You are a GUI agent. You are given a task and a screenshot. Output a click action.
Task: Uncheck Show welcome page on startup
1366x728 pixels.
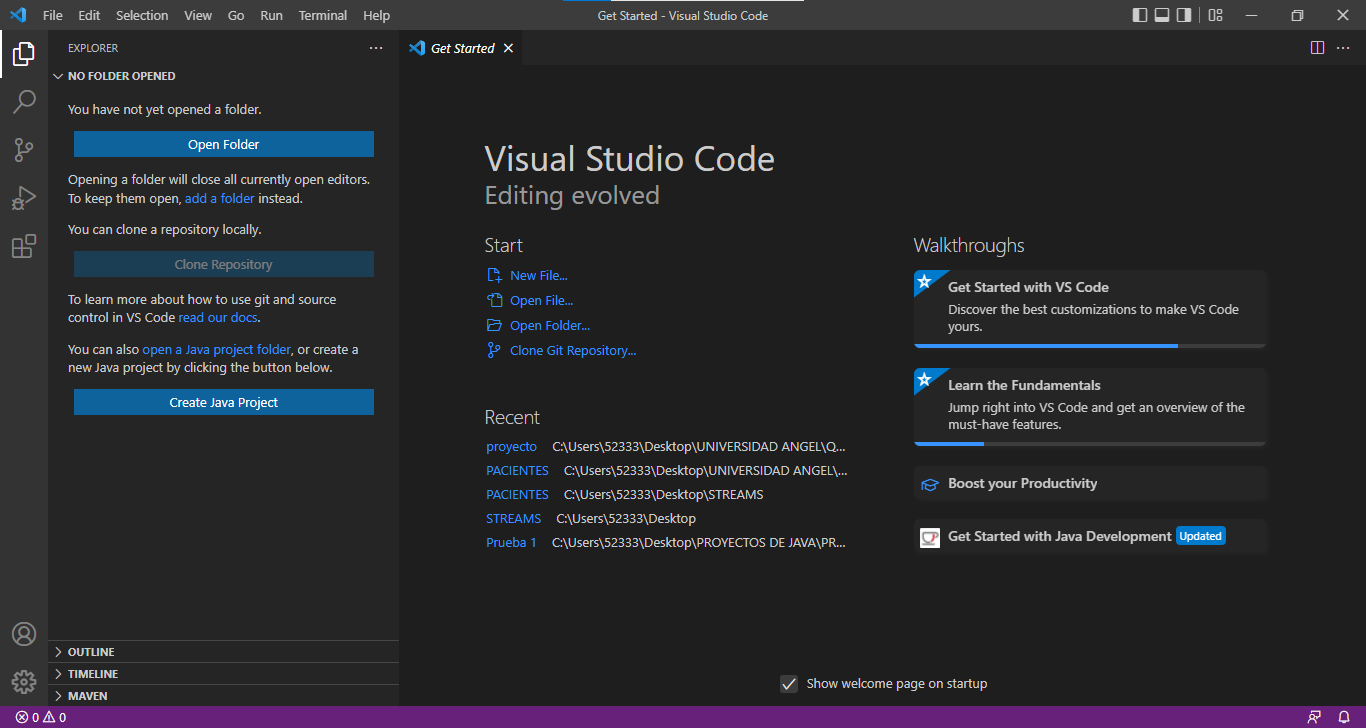point(789,684)
